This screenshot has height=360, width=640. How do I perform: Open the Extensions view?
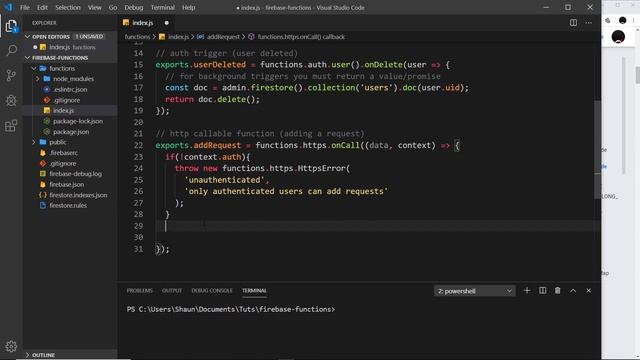tap(11, 125)
